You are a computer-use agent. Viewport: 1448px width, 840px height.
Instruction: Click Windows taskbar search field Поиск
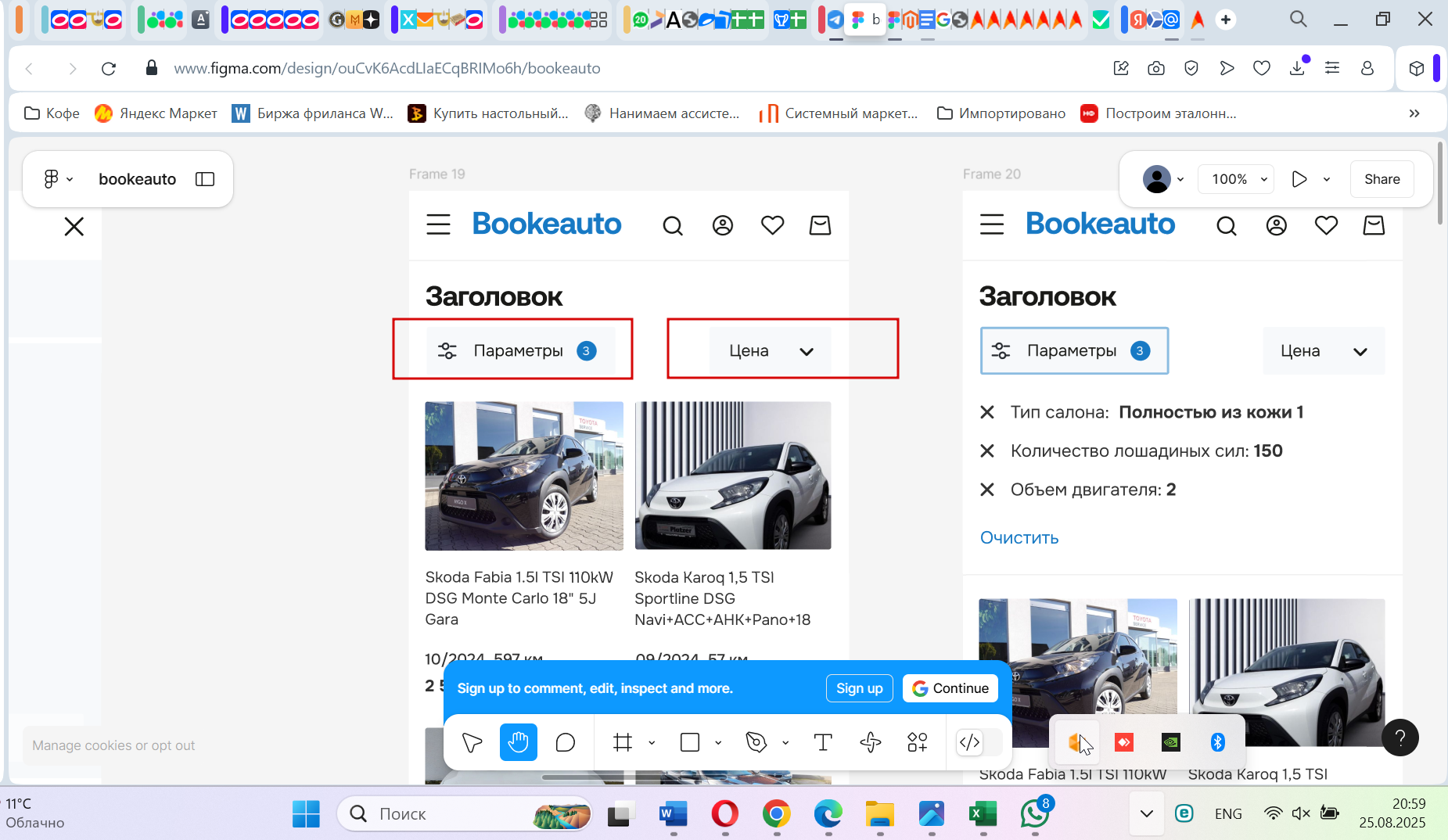465,814
